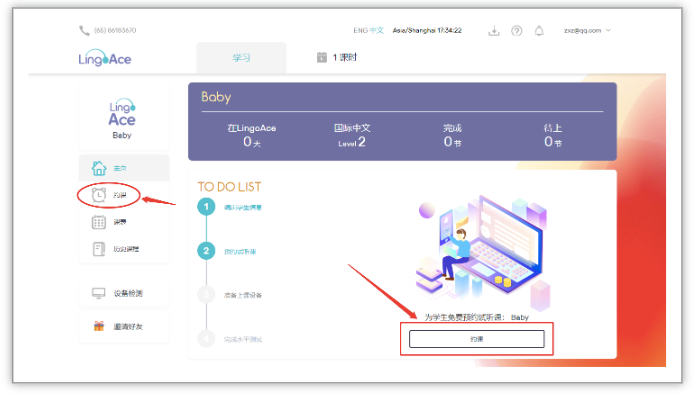
Task: Click step 1 link in the TO DO LIST
Action: pos(243,207)
